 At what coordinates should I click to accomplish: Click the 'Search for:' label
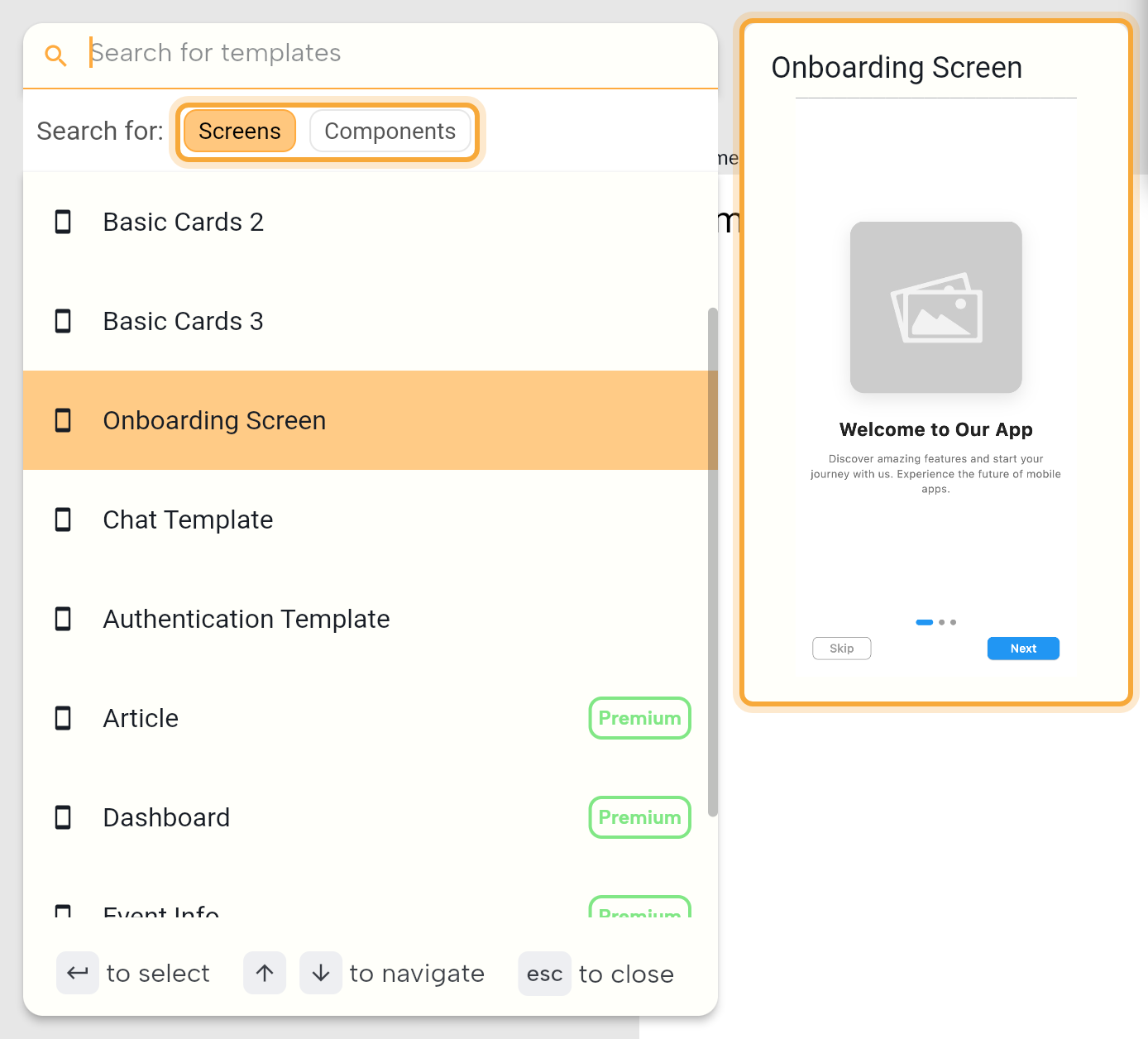[x=100, y=131]
